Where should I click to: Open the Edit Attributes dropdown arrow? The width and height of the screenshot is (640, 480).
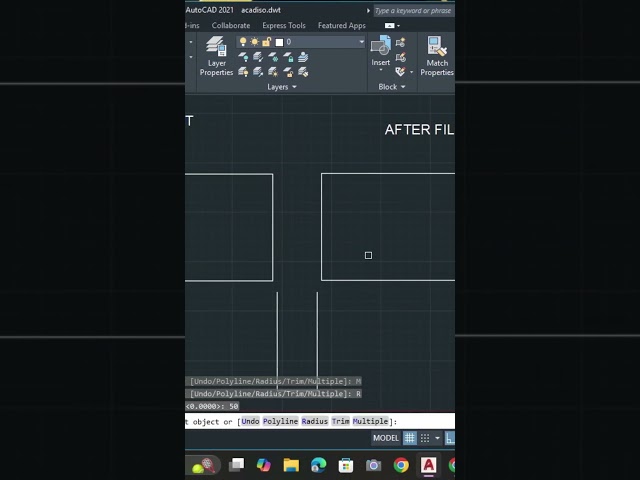(411, 72)
